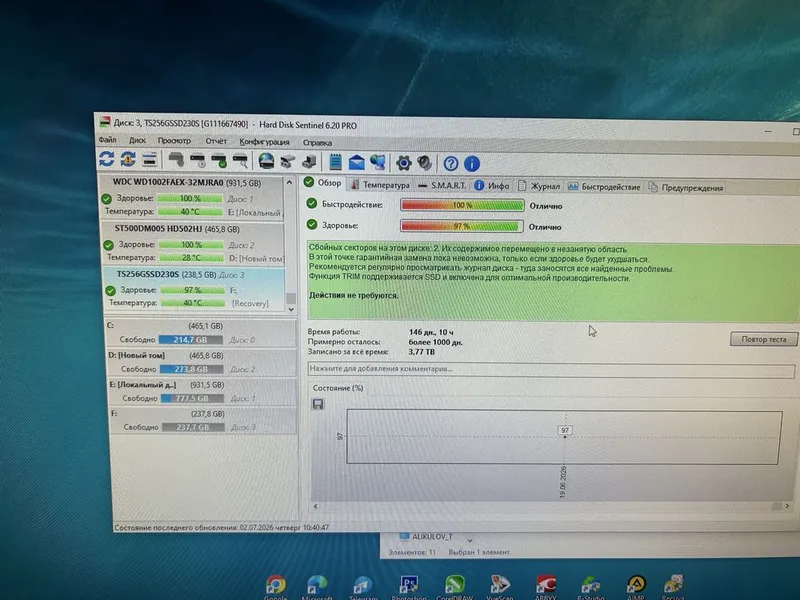This screenshot has height=600, width=800.
Task: Open Photoshop desktop shortcut
Action: [409, 585]
